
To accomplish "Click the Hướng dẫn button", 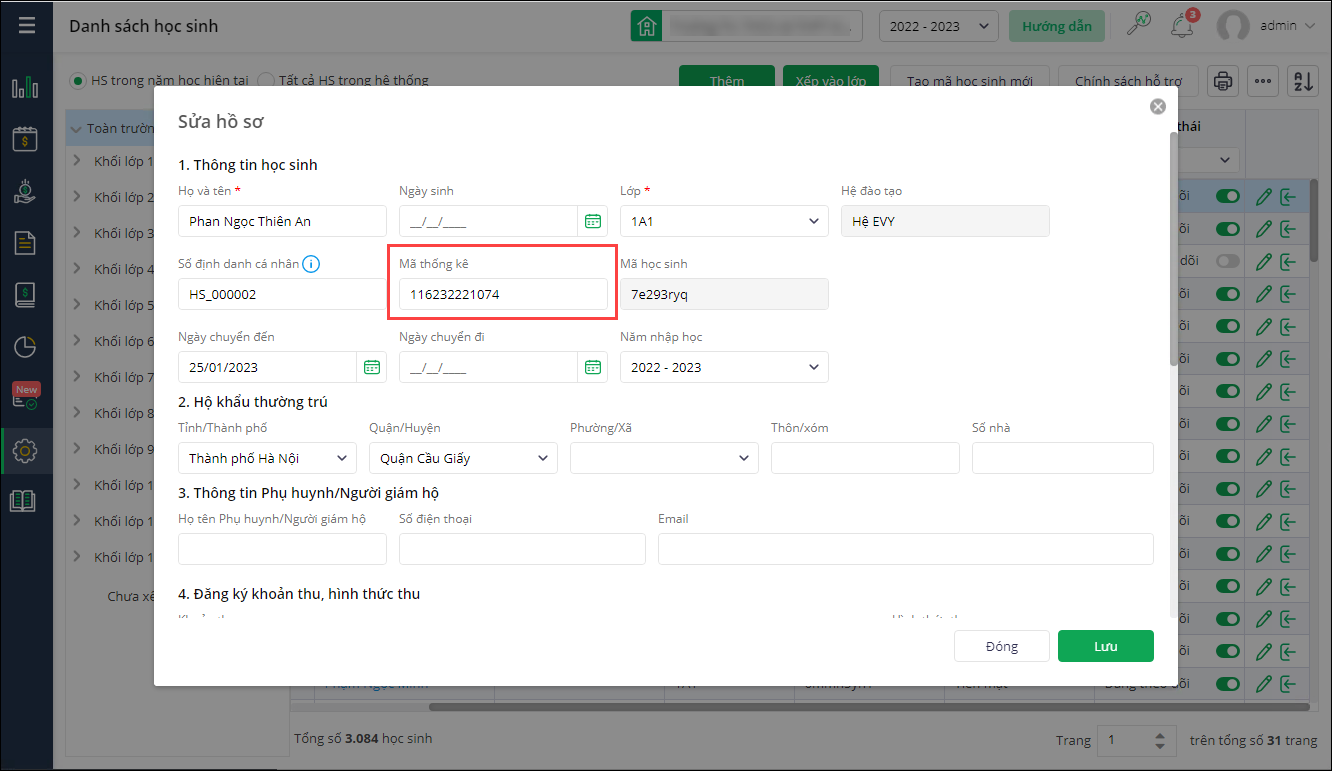I will 1057,26.
